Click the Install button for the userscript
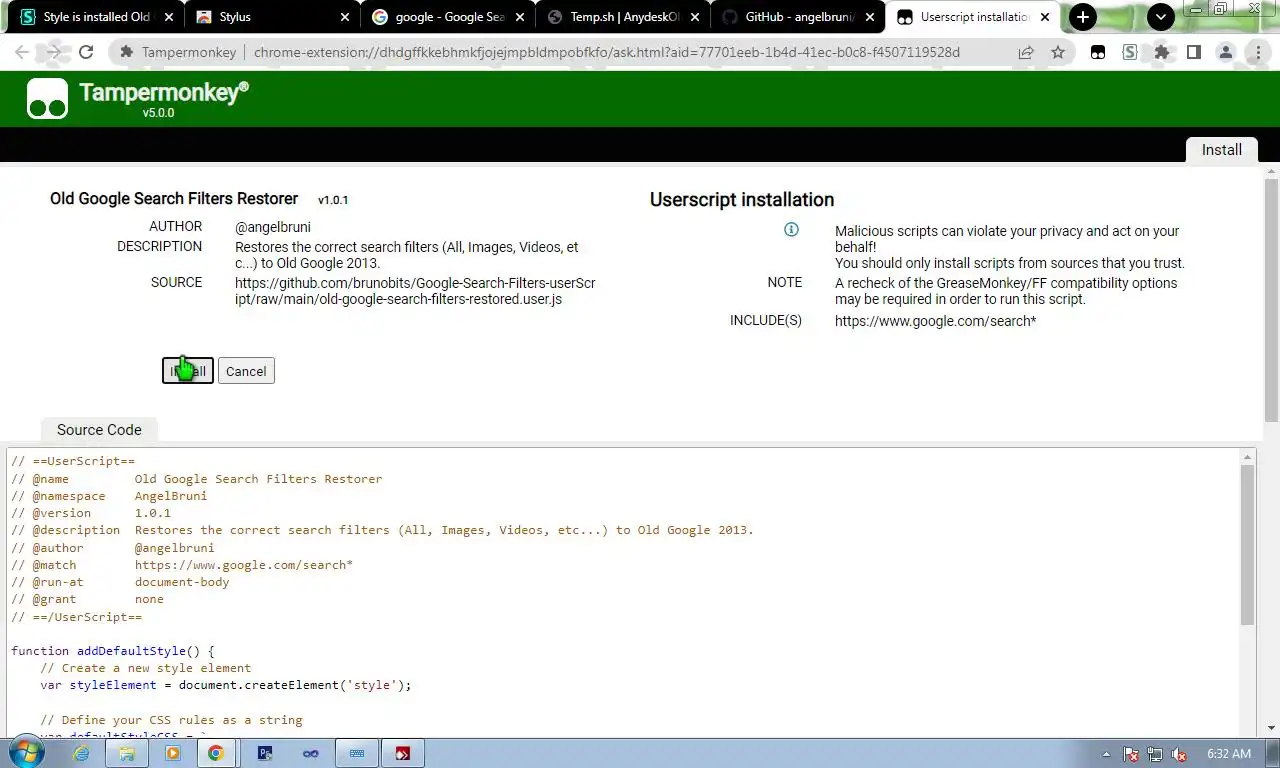This screenshot has width=1280, height=768. 188,371
